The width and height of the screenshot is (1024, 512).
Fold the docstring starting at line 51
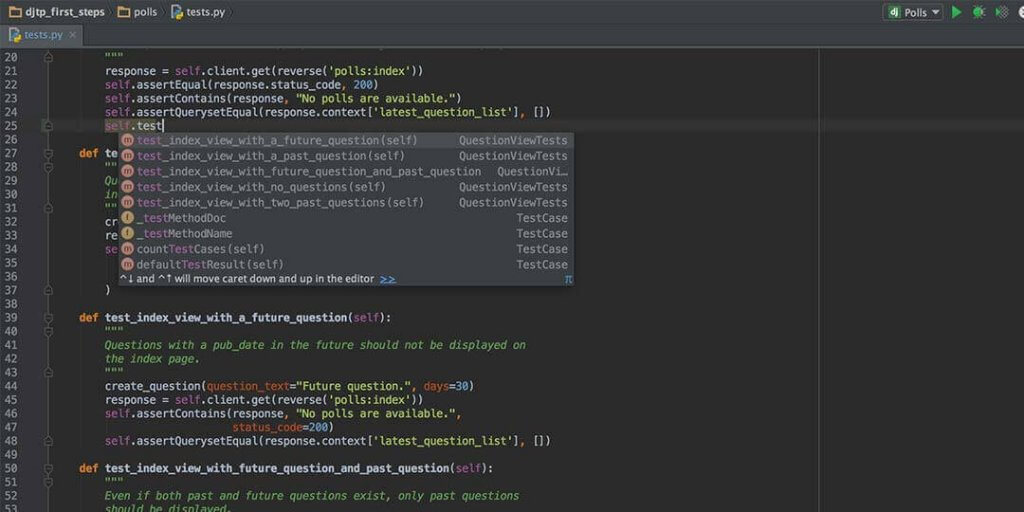[x=48, y=483]
